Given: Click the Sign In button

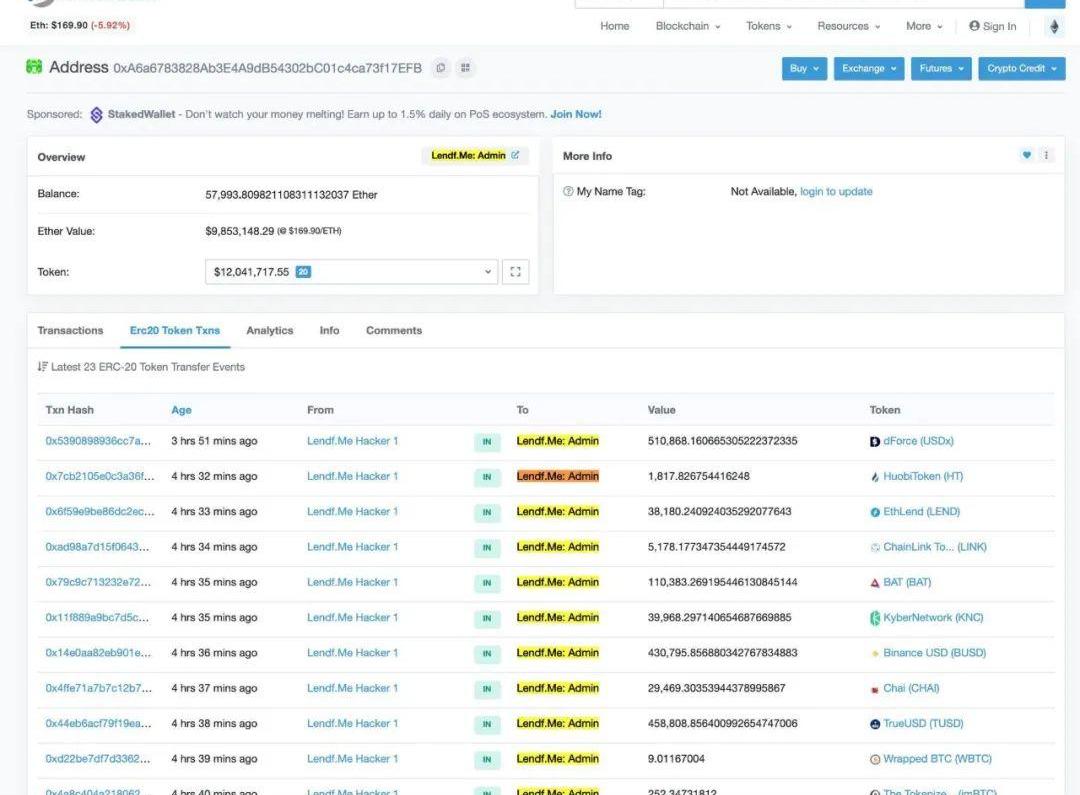Looking at the screenshot, I should click(x=992, y=26).
